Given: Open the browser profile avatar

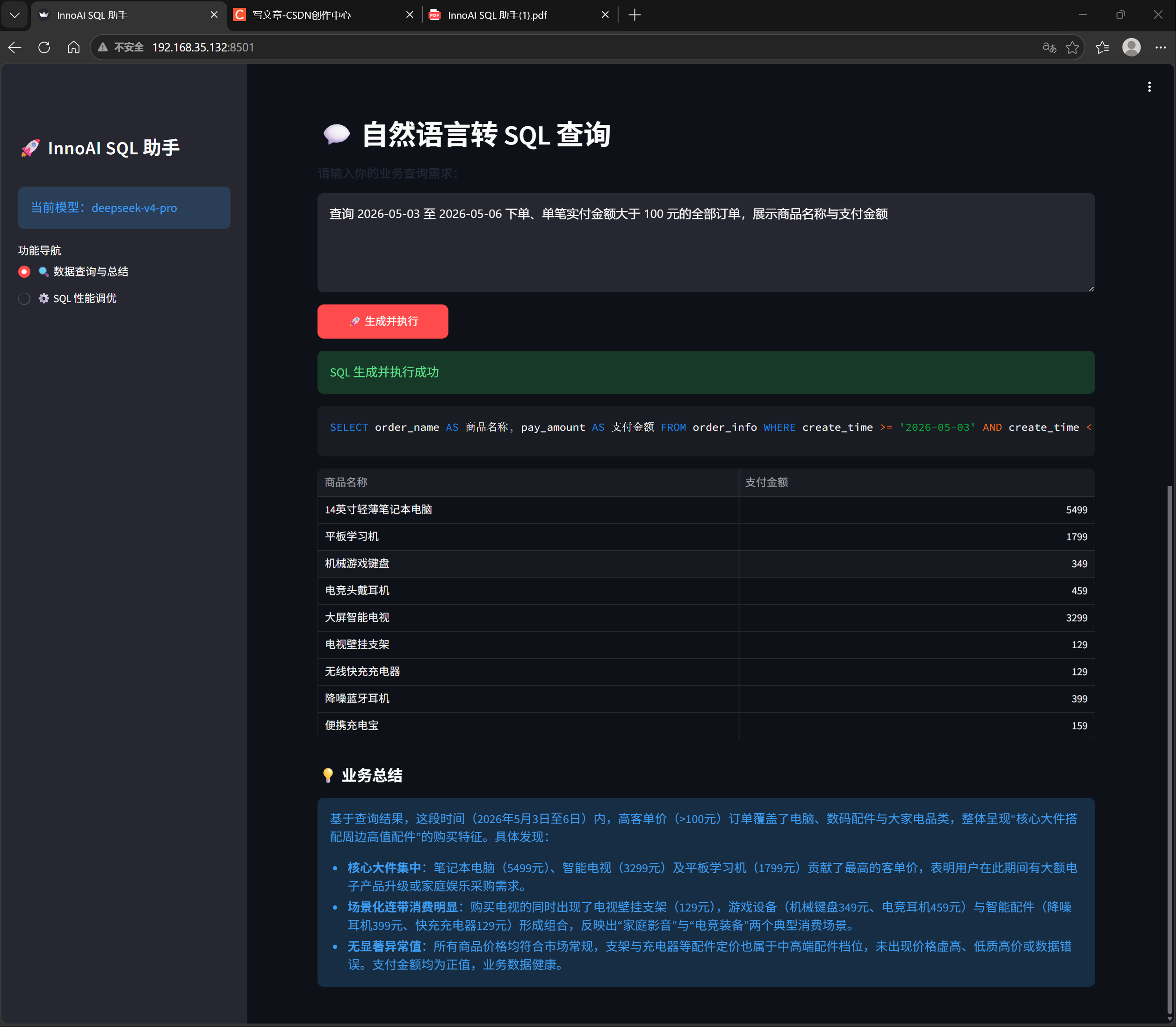Looking at the screenshot, I should coord(1131,47).
